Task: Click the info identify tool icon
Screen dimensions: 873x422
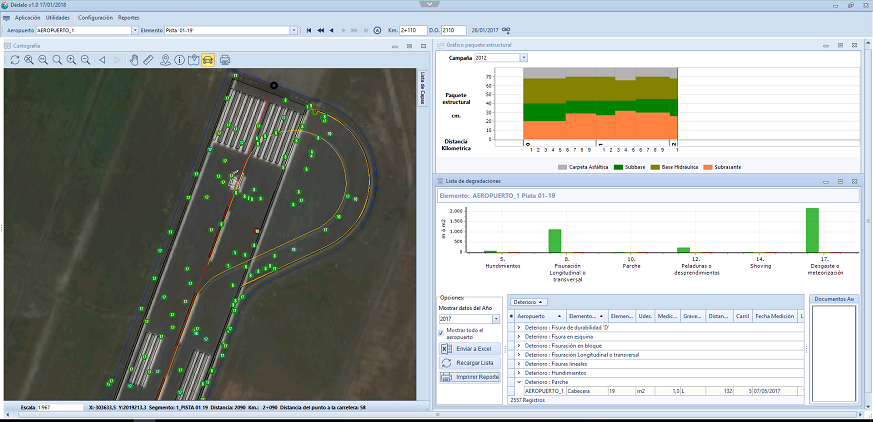Action: click(179, 60)
